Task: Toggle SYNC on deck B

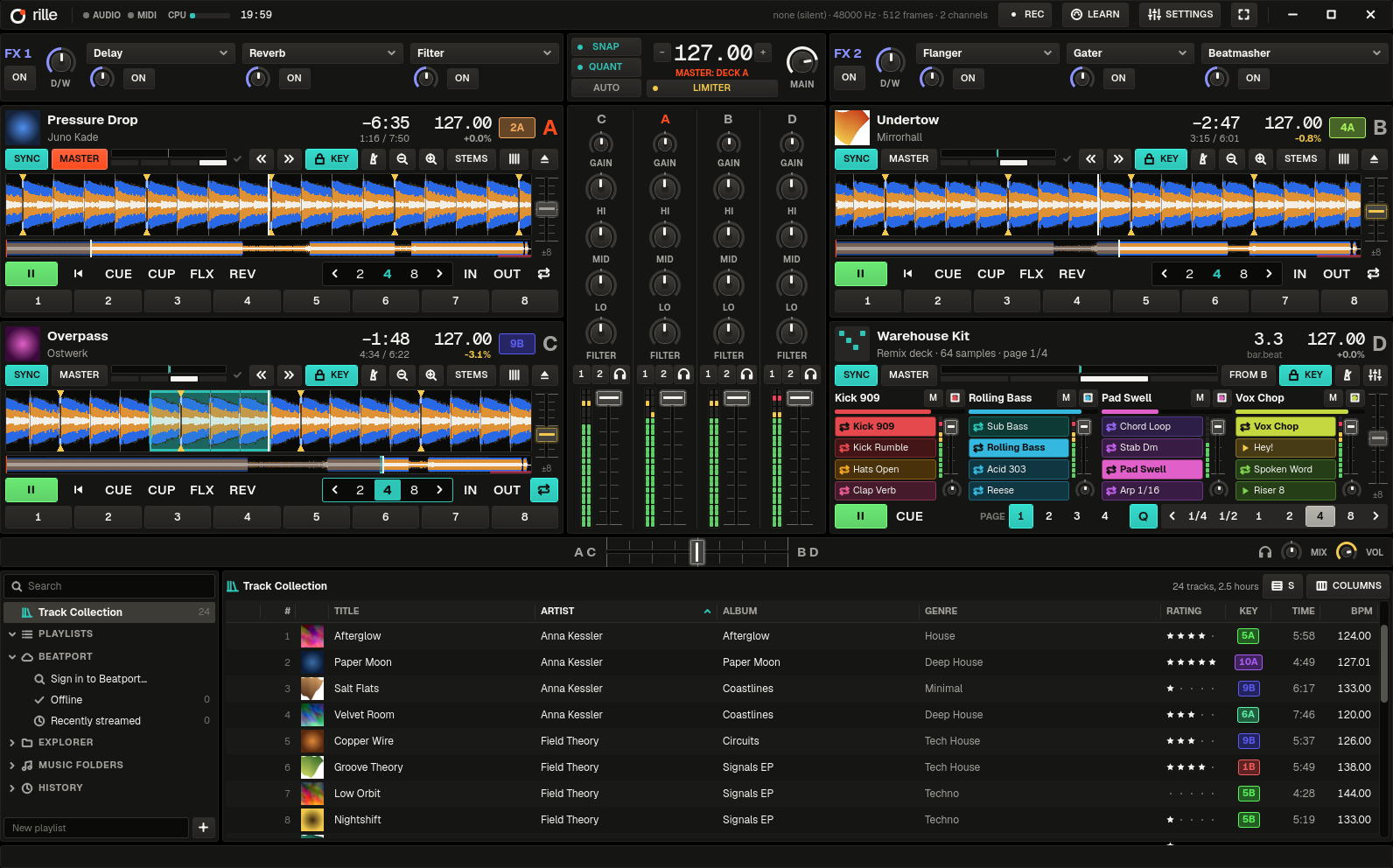Action: (857, 159)
